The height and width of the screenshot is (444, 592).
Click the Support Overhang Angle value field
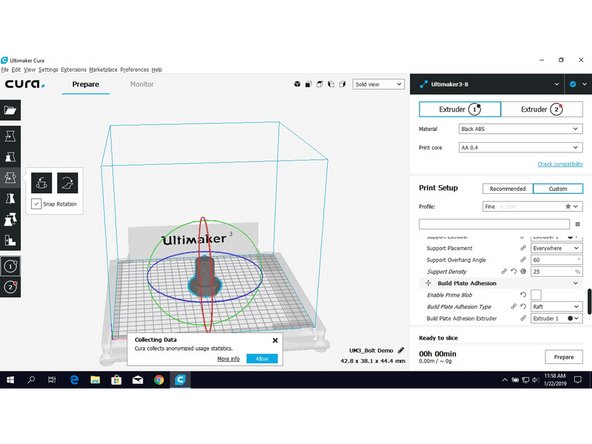pos(557,260)
